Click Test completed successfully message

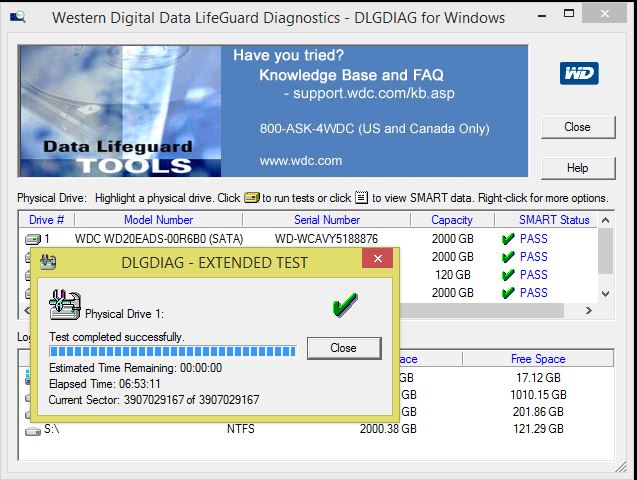click(x=117, y=337)
